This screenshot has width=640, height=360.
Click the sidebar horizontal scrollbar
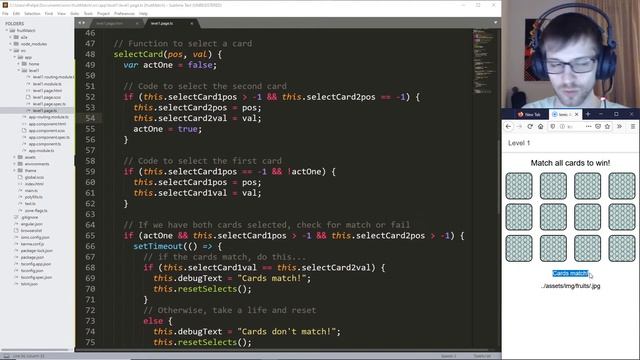point(35,350)
